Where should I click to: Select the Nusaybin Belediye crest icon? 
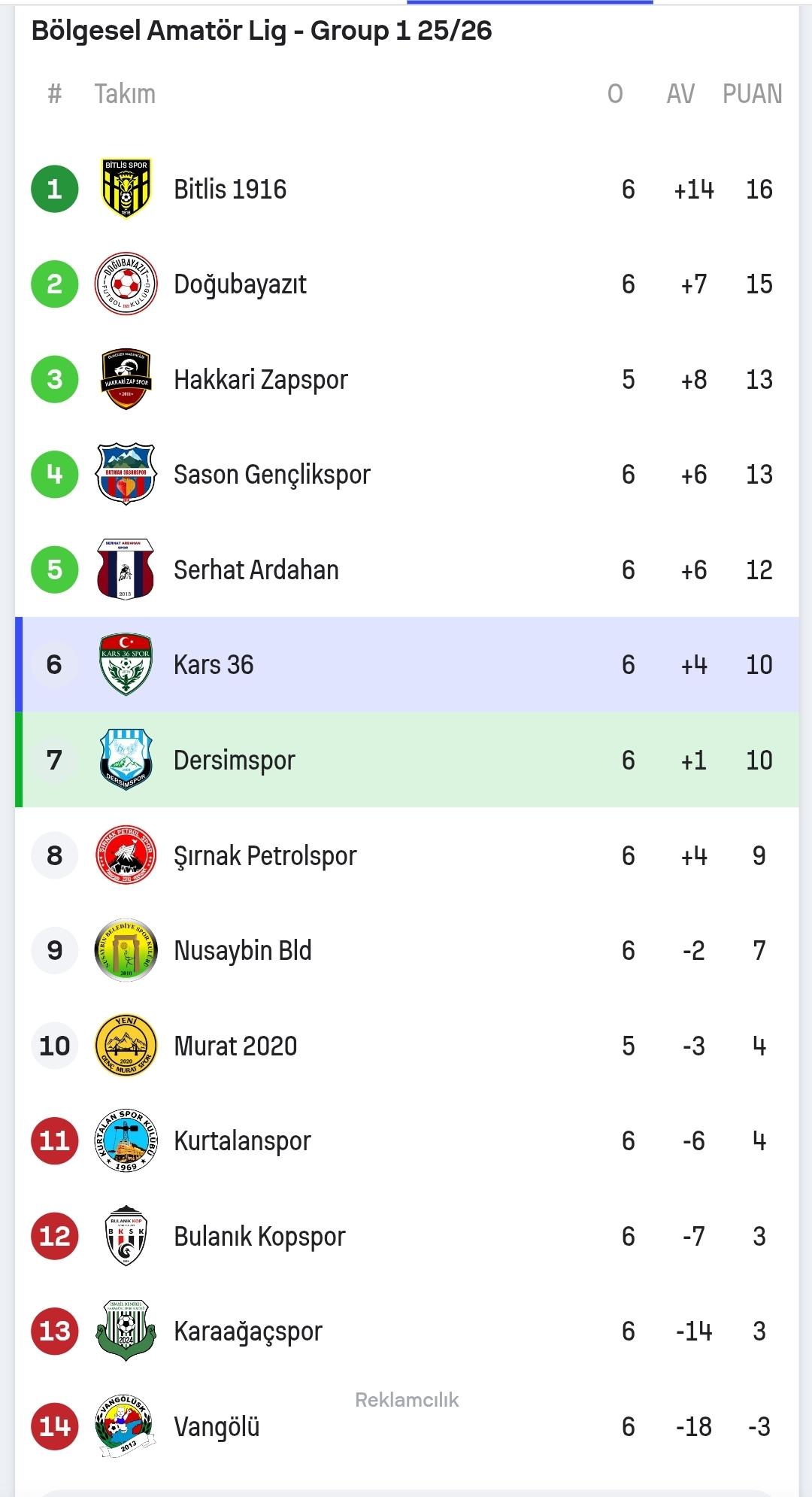126,950
